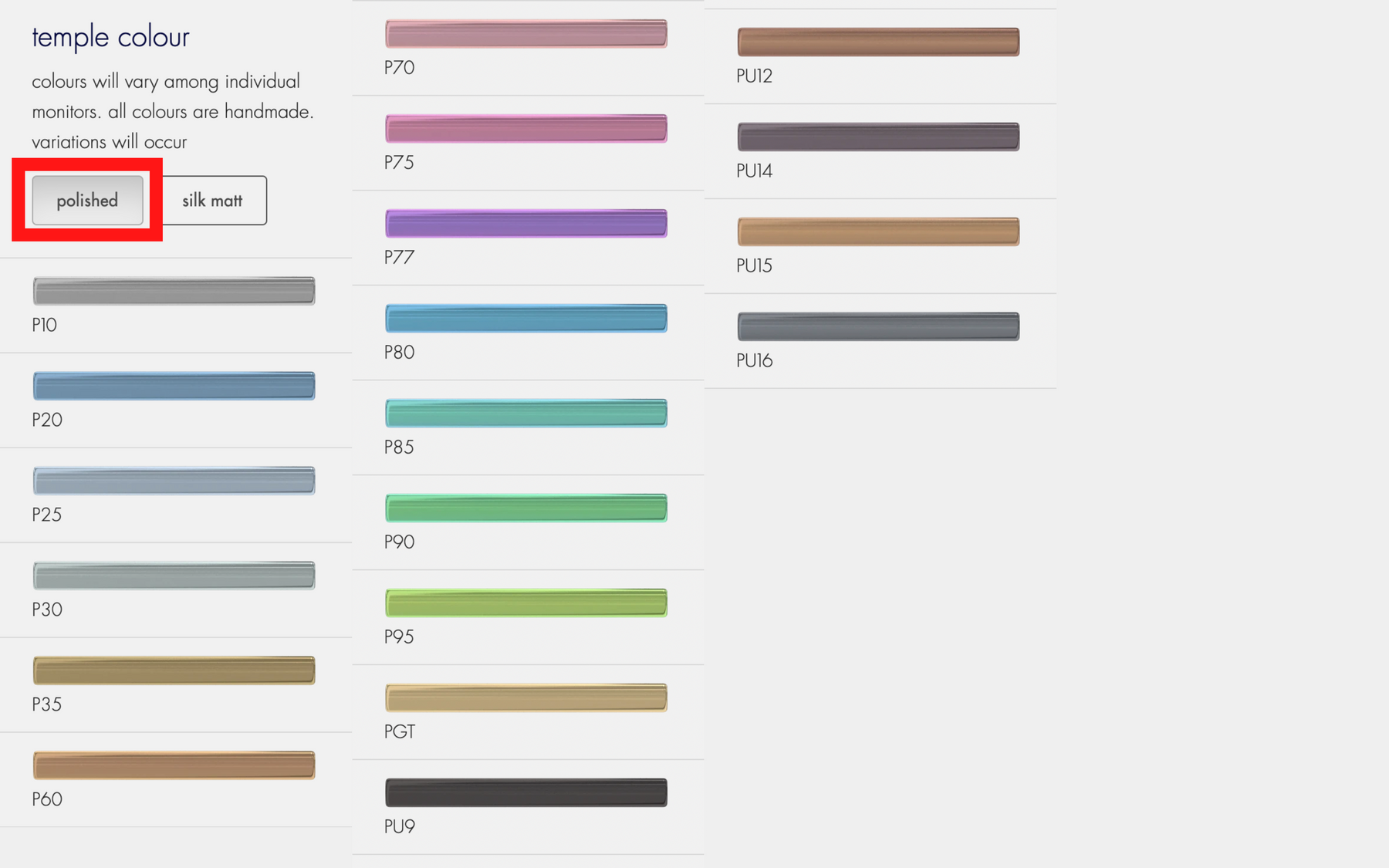Pick the PU9 black temple swatch
The height and width of the screenshot is (868, 1389).
(526, 793)
